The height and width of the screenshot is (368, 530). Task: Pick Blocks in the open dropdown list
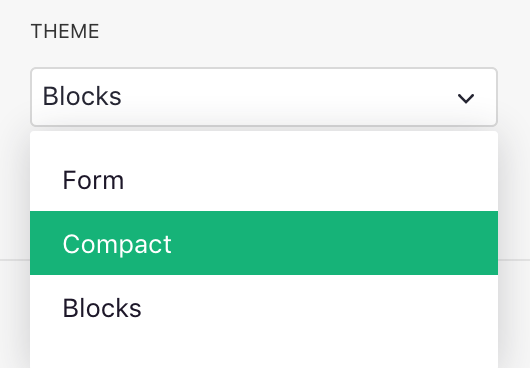pyautogui.click(x=264, y=307)
